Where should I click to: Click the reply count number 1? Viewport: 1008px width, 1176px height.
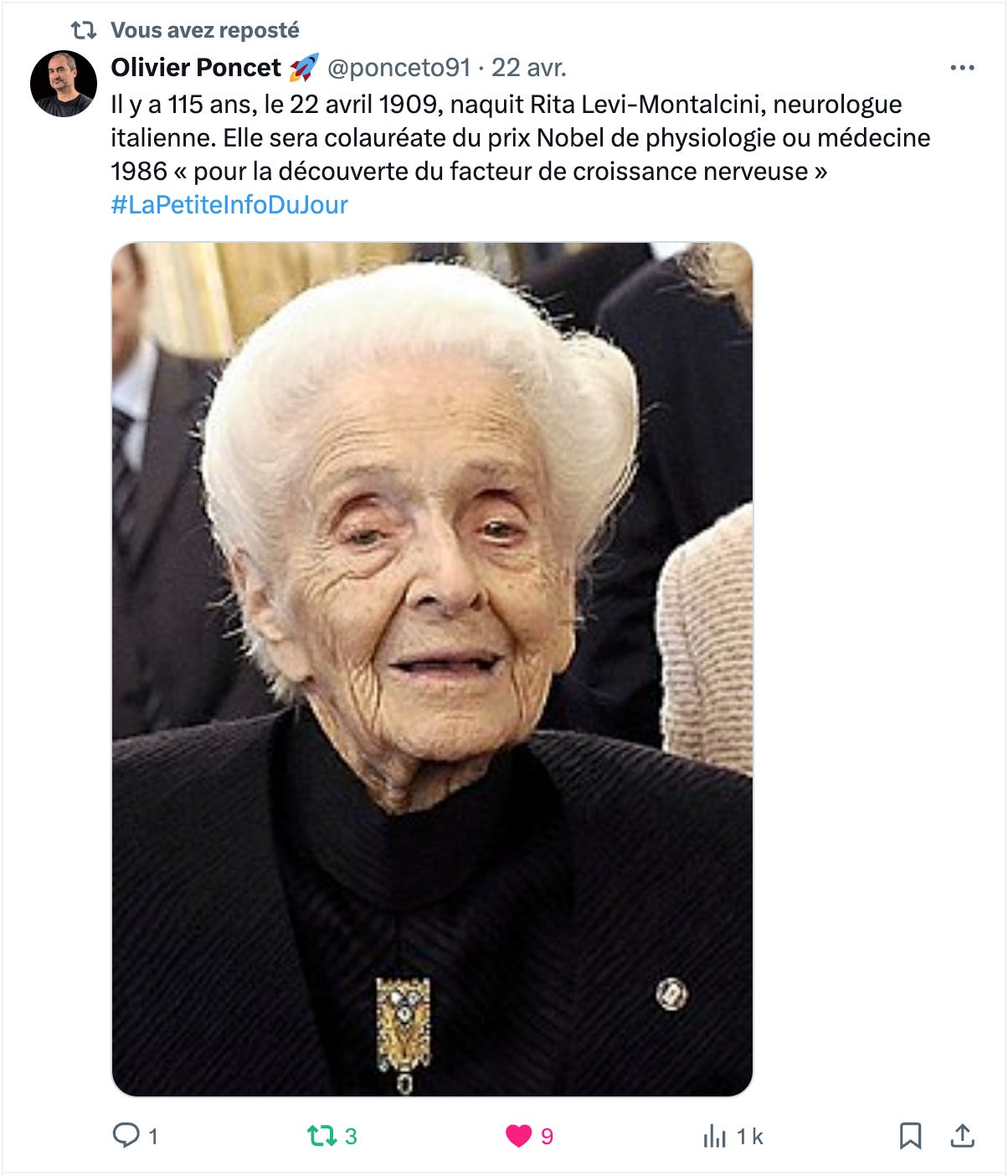(153, 1137)
